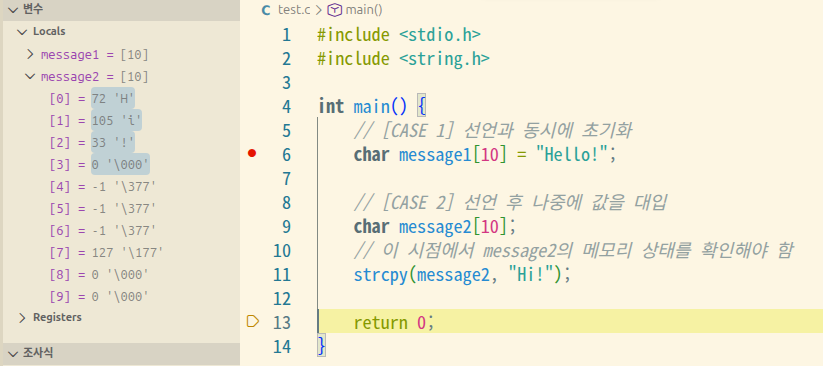823x366 pixels.
Task: Expand the message1 array chevron
Action: pos(30,54)
